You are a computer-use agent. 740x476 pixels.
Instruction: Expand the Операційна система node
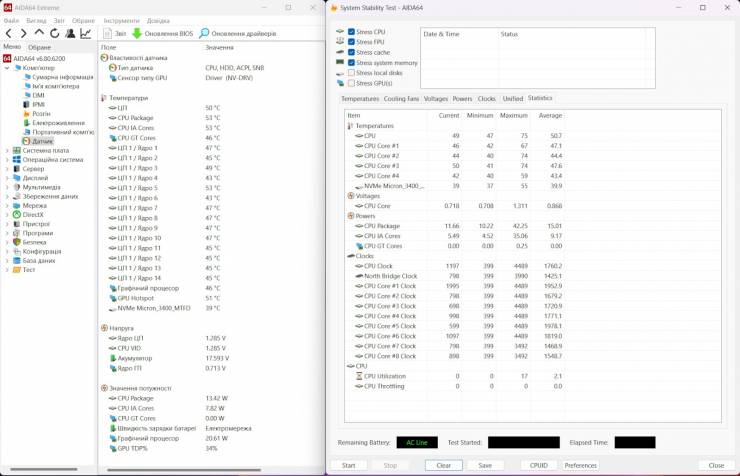[x=7, y=159]
